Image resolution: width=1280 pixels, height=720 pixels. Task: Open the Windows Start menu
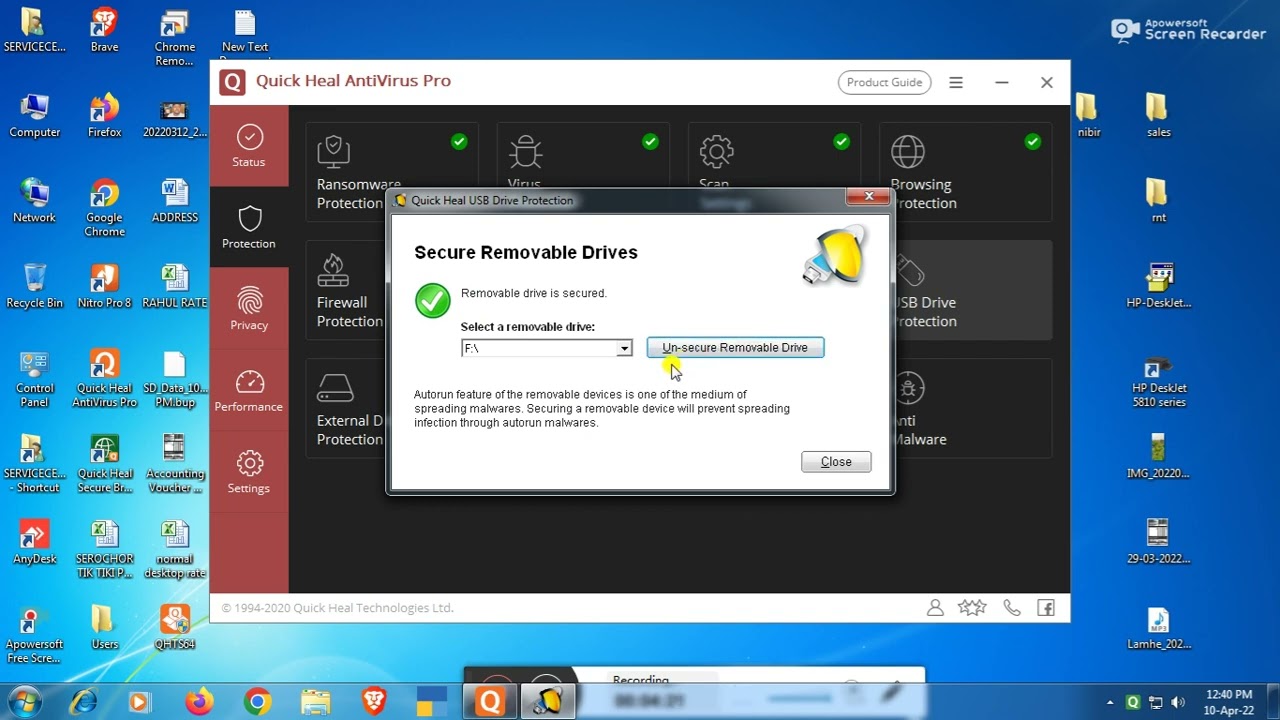(24, 701)
